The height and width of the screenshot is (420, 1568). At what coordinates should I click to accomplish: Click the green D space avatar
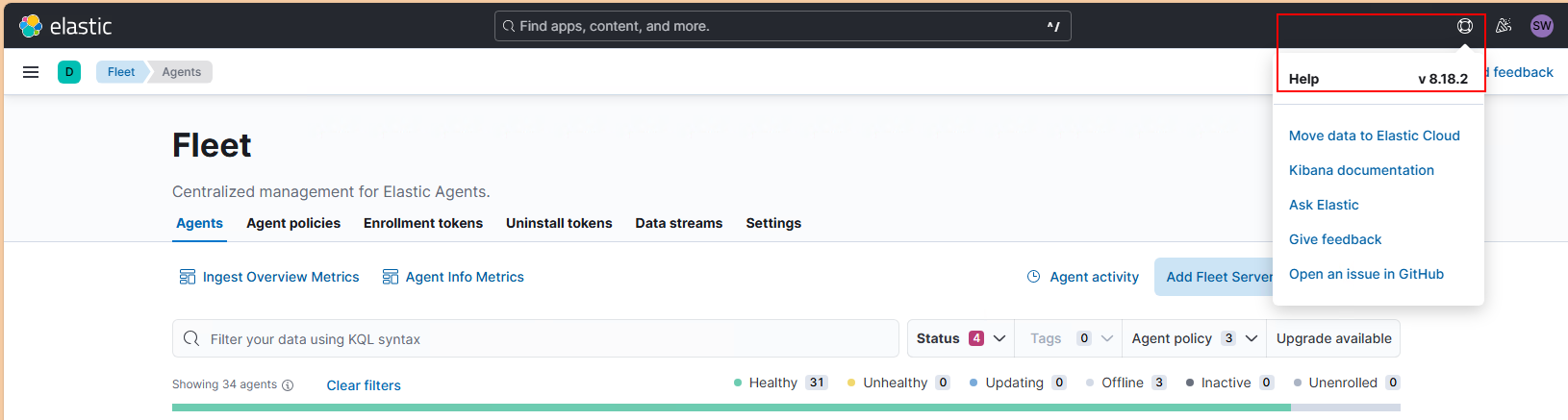click(69, 72)
